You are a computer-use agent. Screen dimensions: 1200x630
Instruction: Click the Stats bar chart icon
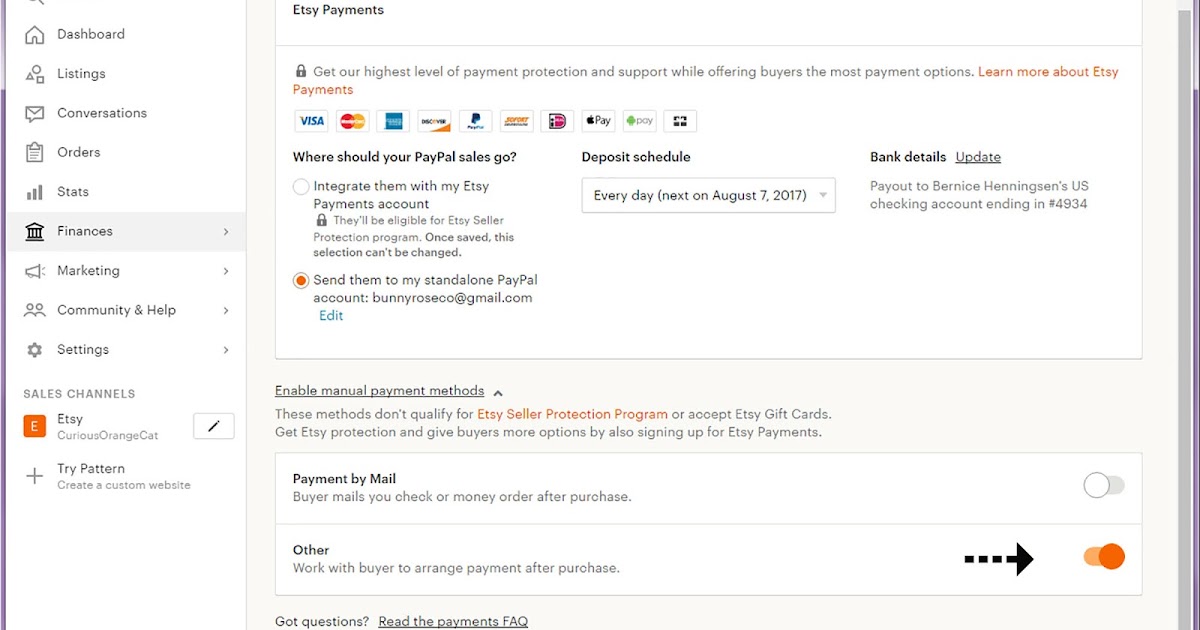35,192
